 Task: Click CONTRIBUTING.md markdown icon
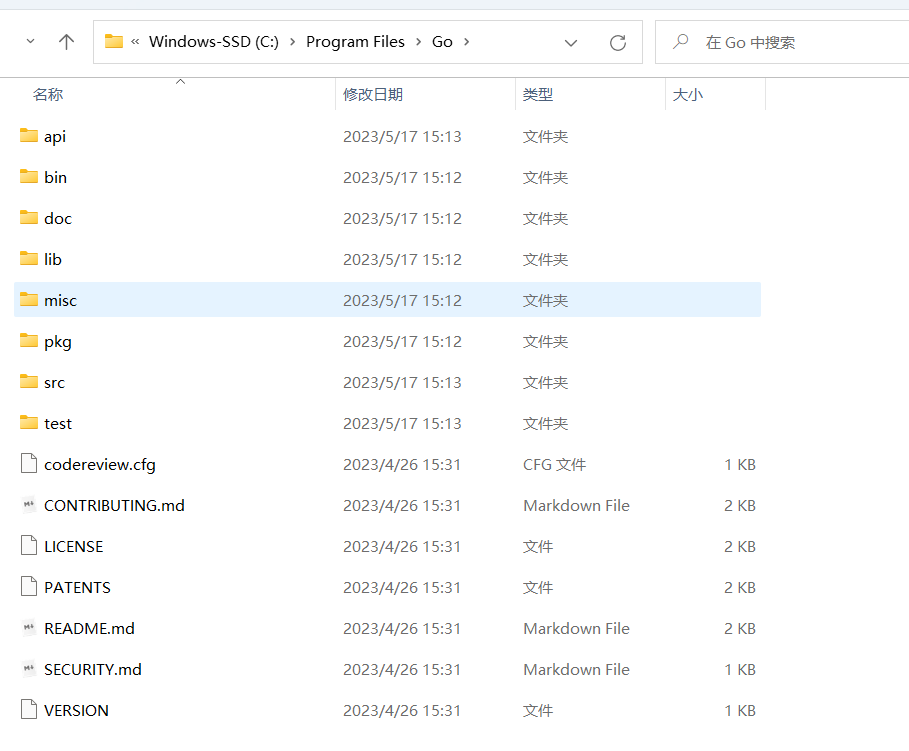(29, 505)
